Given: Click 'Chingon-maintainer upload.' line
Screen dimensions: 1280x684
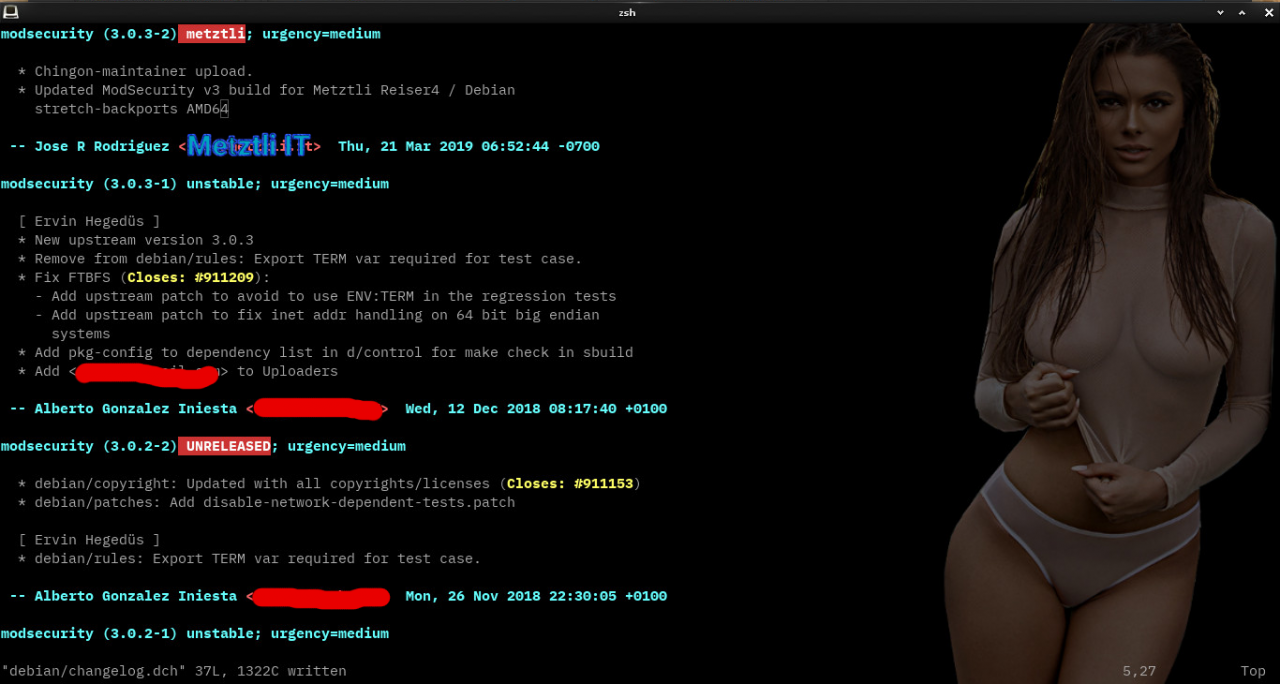Looking at the screenshot, I should [135, 71].
